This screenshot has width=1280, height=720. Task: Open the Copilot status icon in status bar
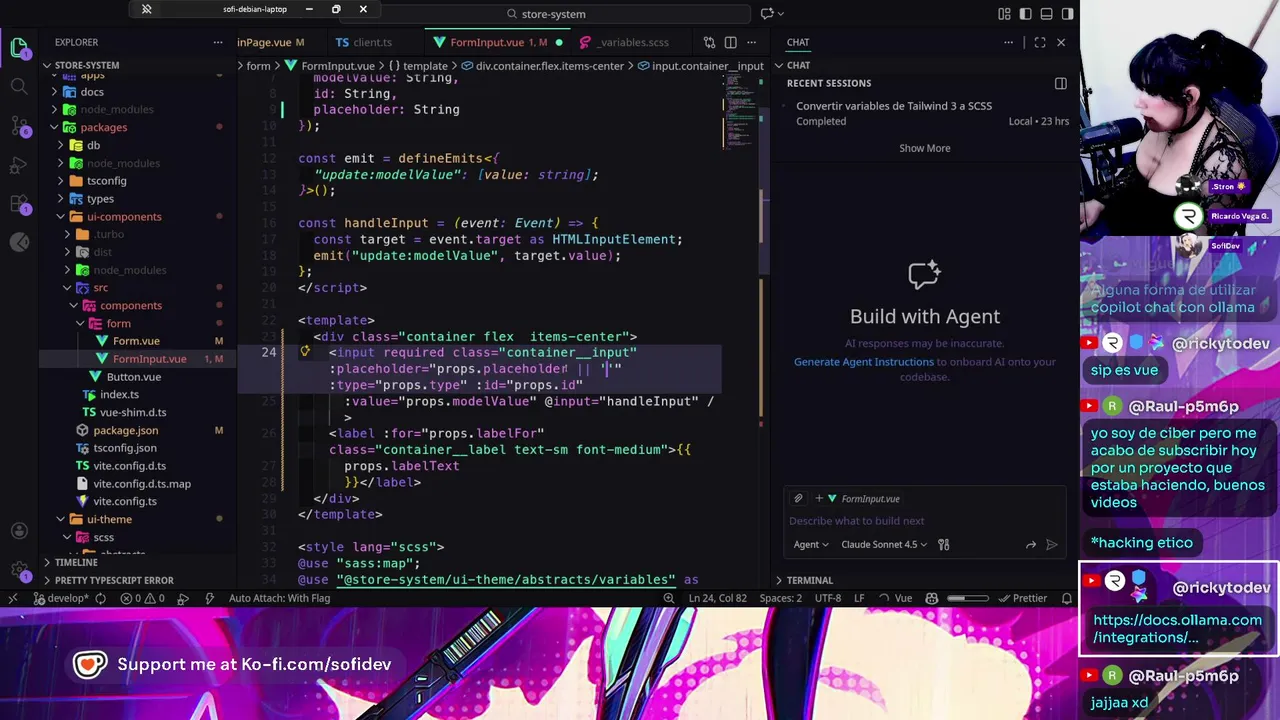tap(932, 598)
